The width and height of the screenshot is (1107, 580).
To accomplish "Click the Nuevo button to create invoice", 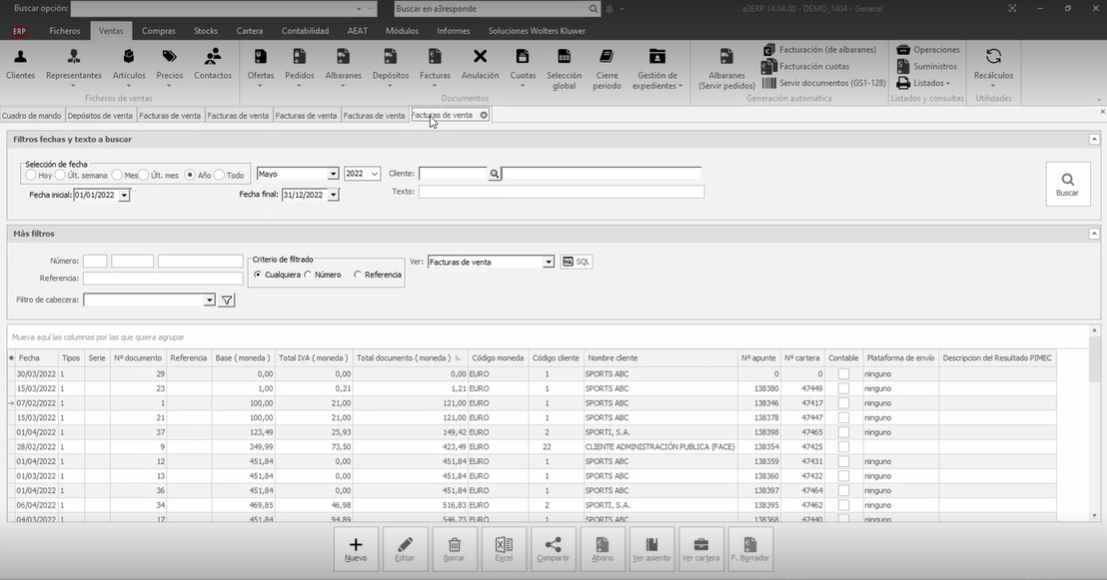I will 356,549.
